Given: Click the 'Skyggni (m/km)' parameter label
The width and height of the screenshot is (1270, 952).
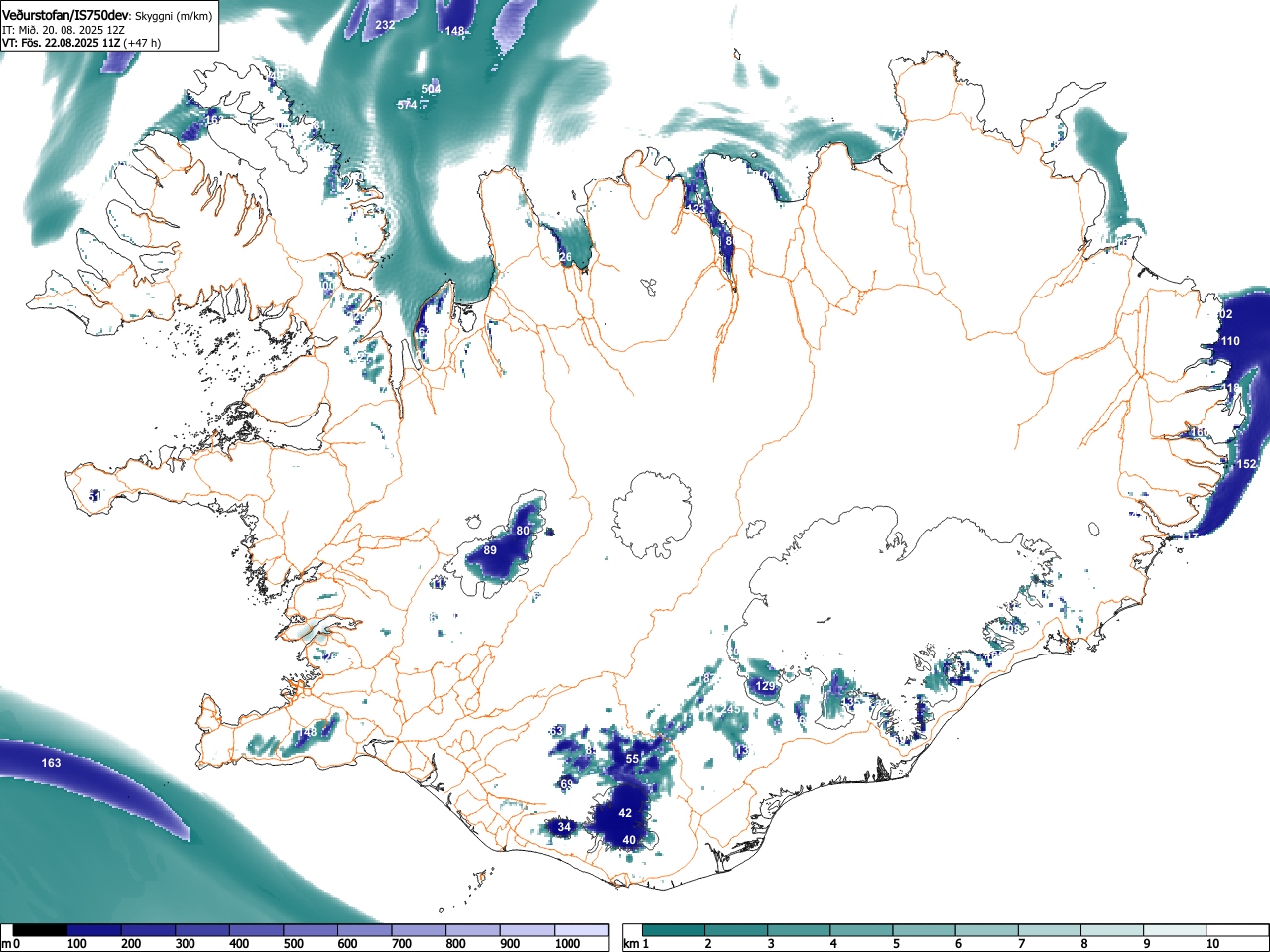Looking at the screenshot, I should [174, 16].
